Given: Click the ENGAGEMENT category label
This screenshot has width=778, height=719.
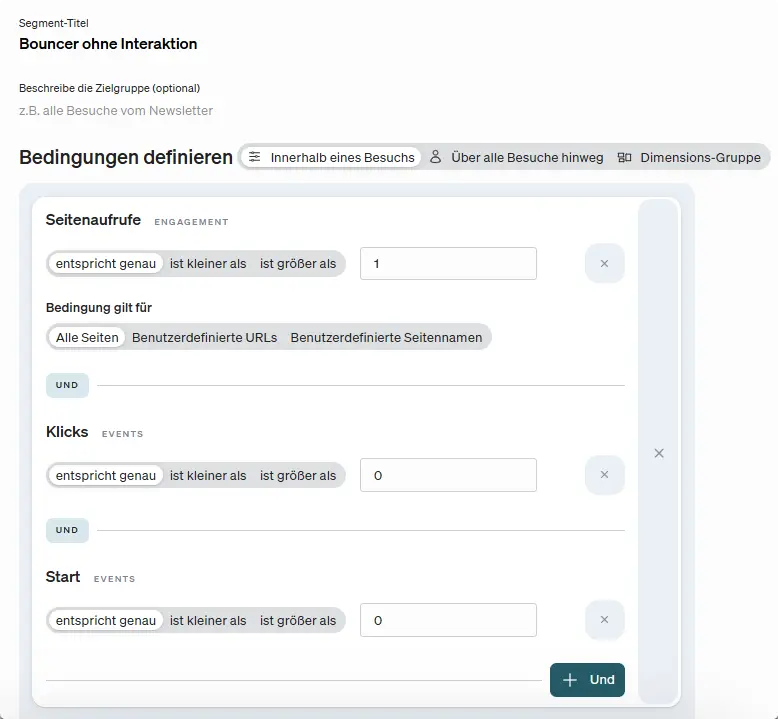Looking at the screenshot, I should coord(191,222).
